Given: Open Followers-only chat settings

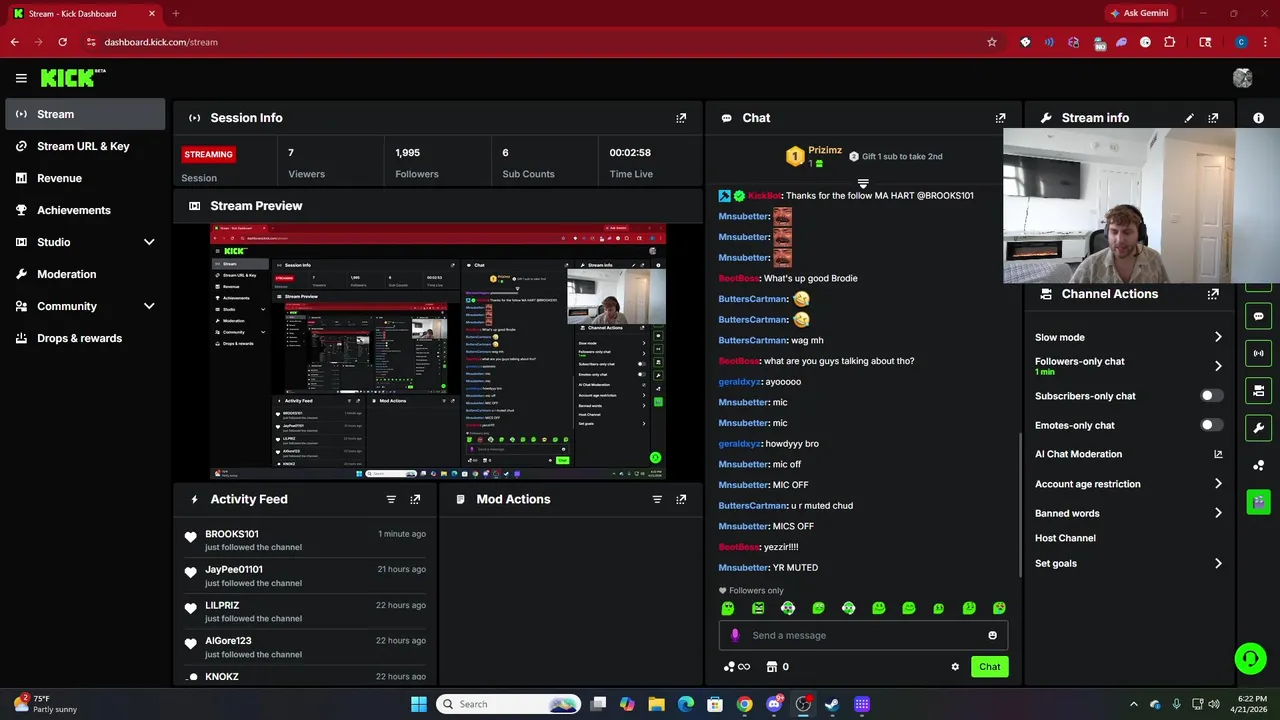Looking at the screenshot, I should [x=1128, y=366].
